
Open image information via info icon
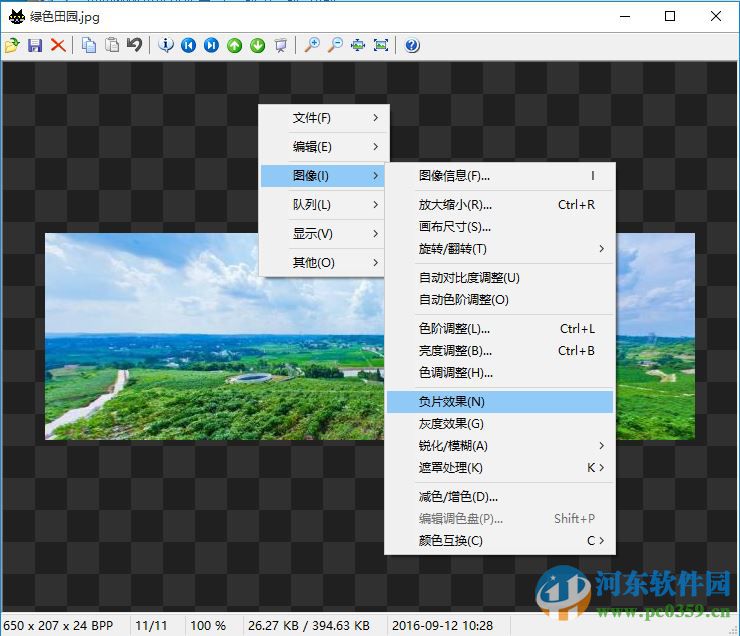point(166,45)
